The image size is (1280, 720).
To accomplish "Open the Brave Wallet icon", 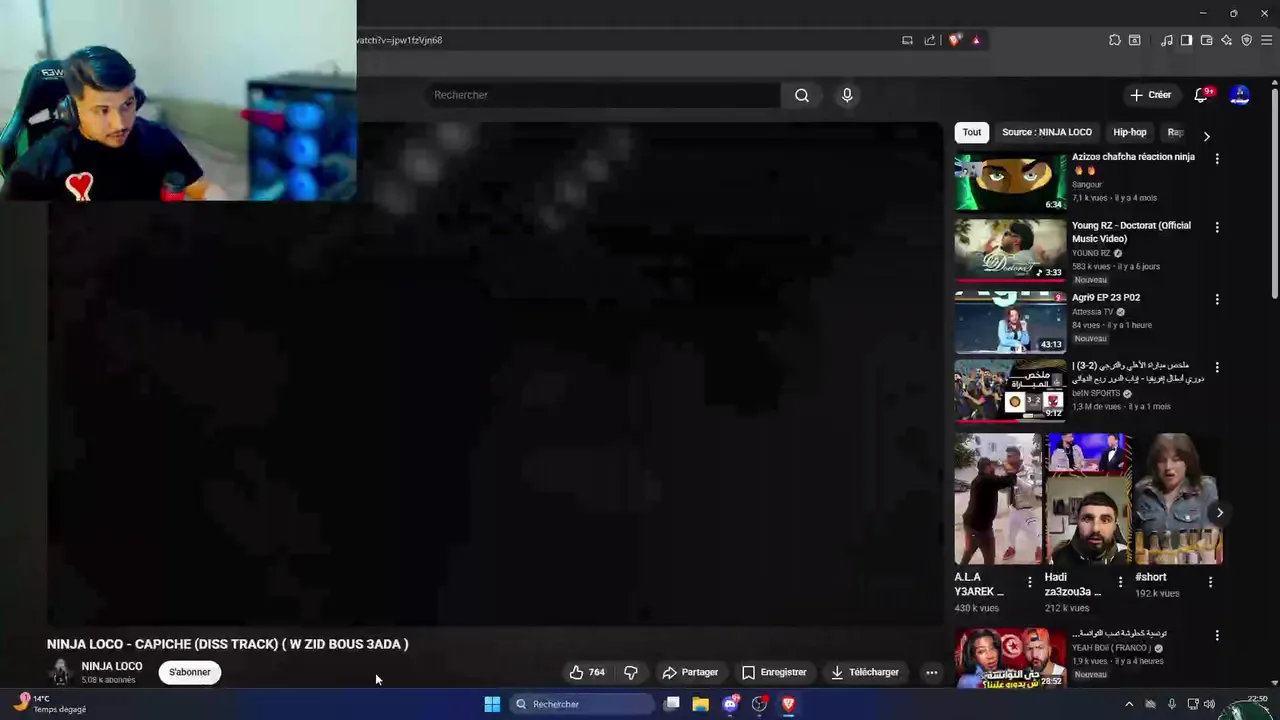I will pyautogui.click(x=1207, y=40).
